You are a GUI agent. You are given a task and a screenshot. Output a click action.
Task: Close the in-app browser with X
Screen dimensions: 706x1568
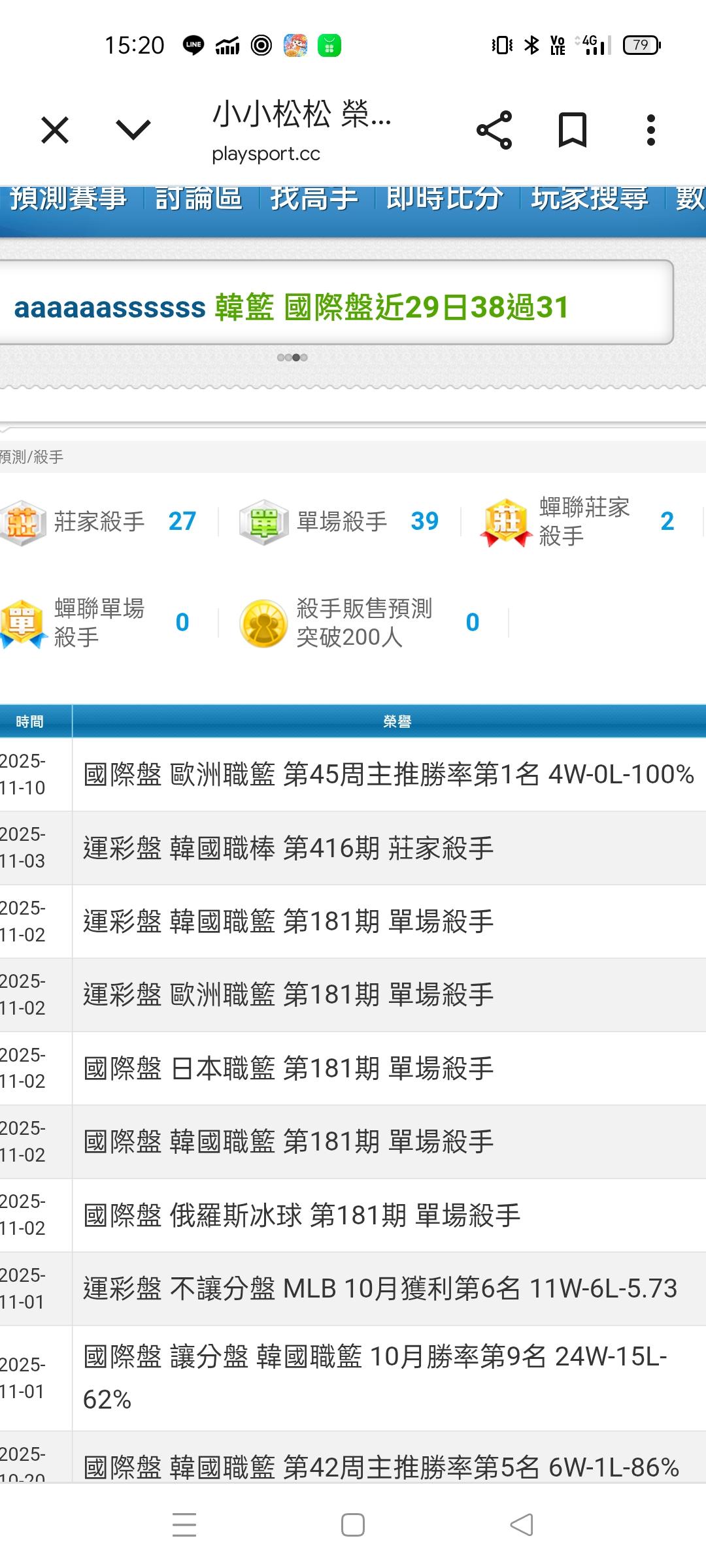[55, 130]
